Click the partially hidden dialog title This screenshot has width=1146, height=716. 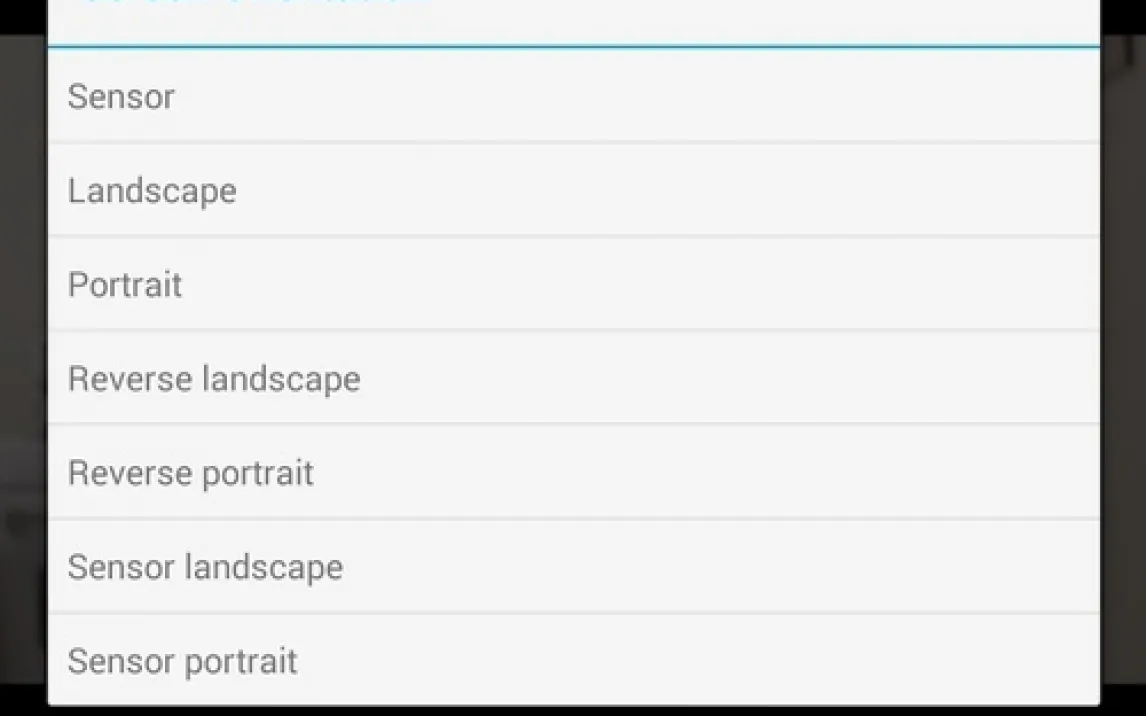[250, 4]
